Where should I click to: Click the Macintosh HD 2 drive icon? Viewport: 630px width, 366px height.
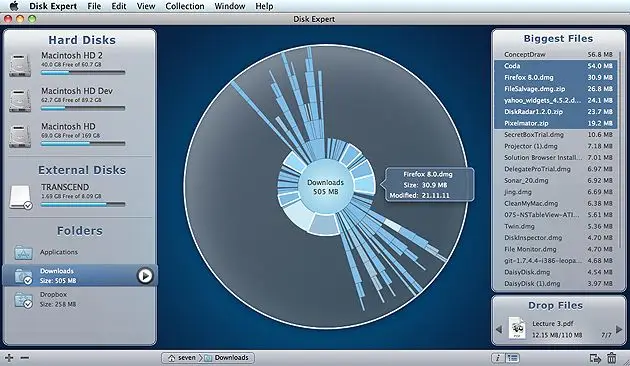click(20, 65)
